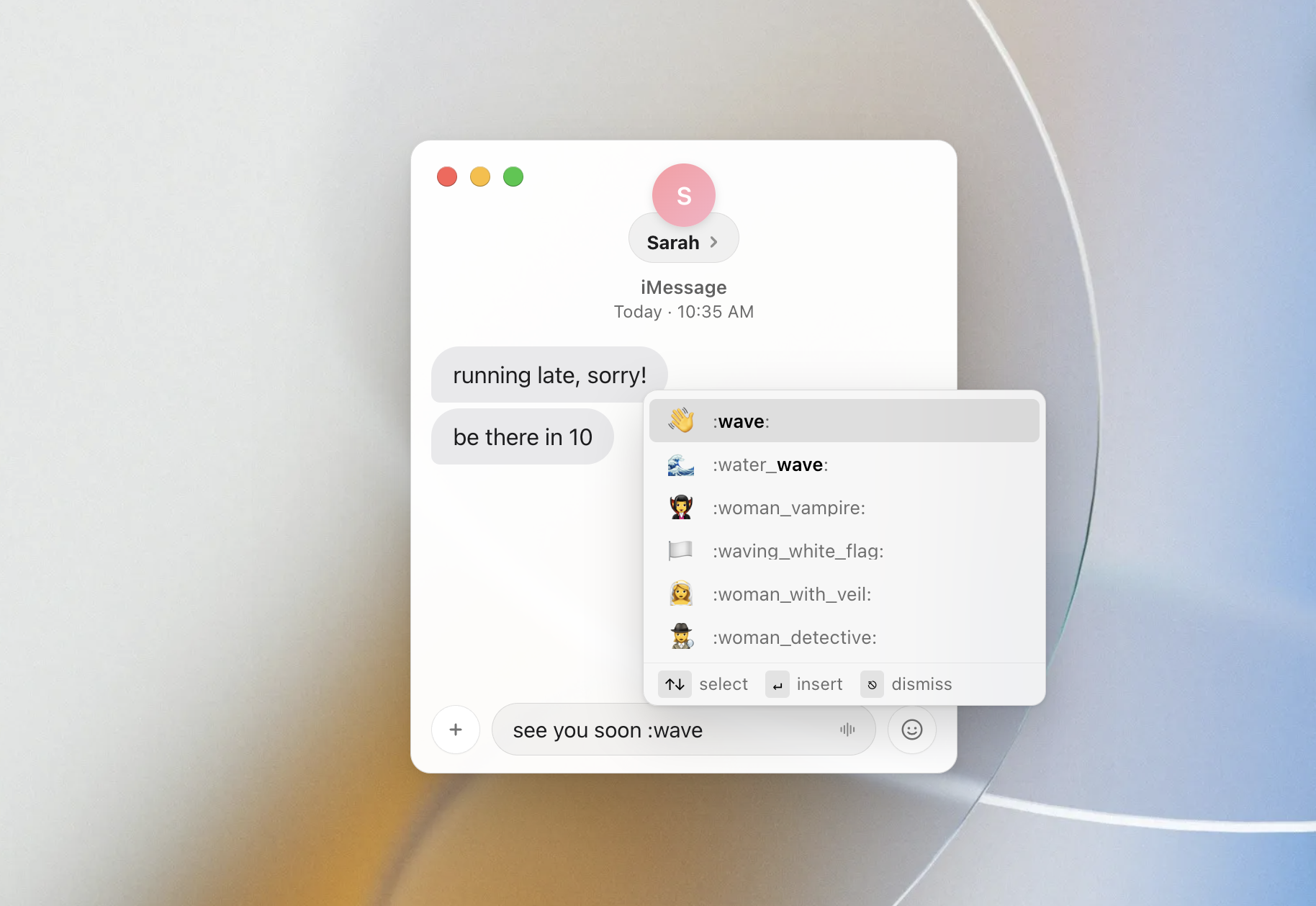Click the woman with veil emoji icon

click(x=681, y=593)
